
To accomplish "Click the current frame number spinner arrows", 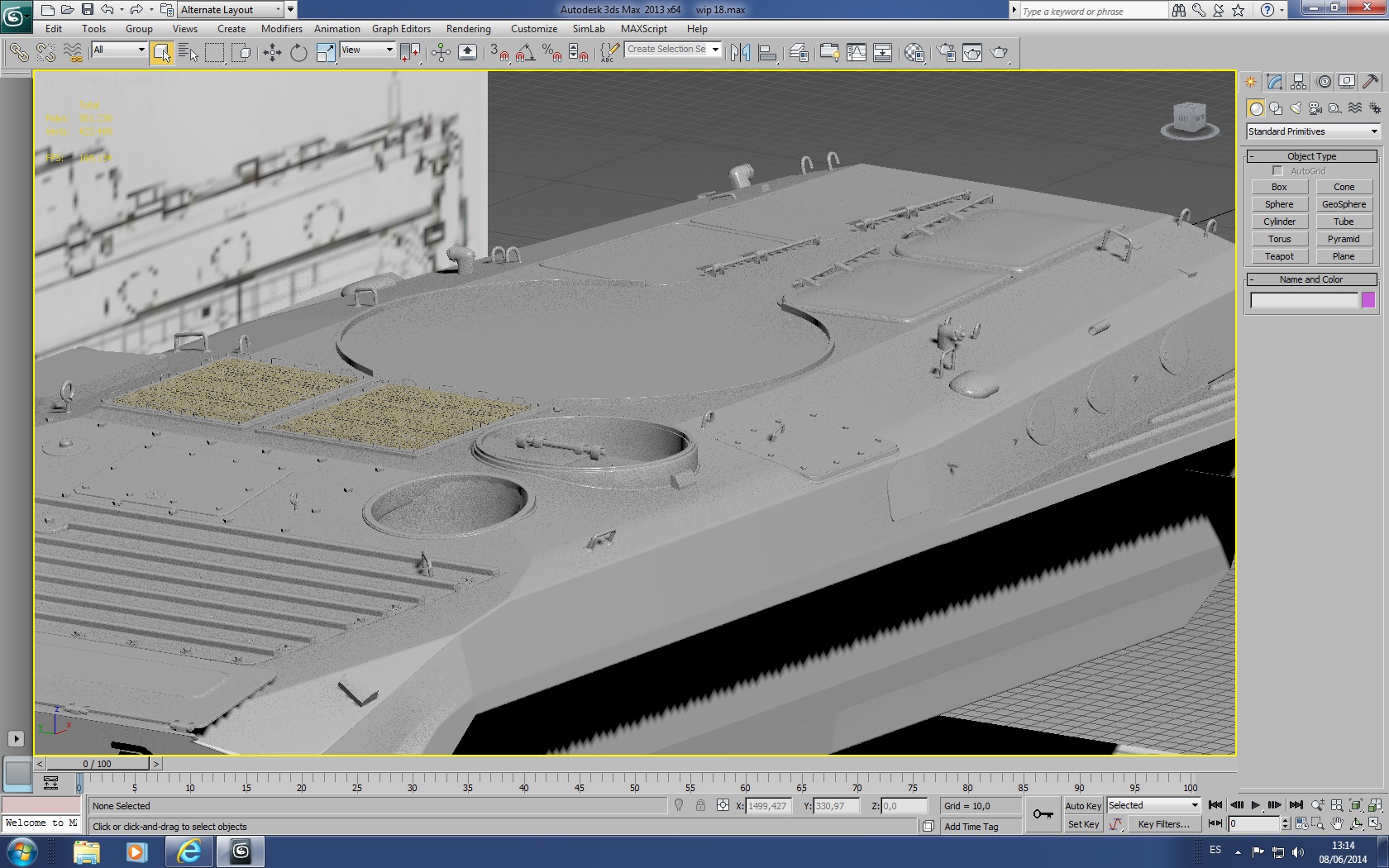I will point(1285,823).
